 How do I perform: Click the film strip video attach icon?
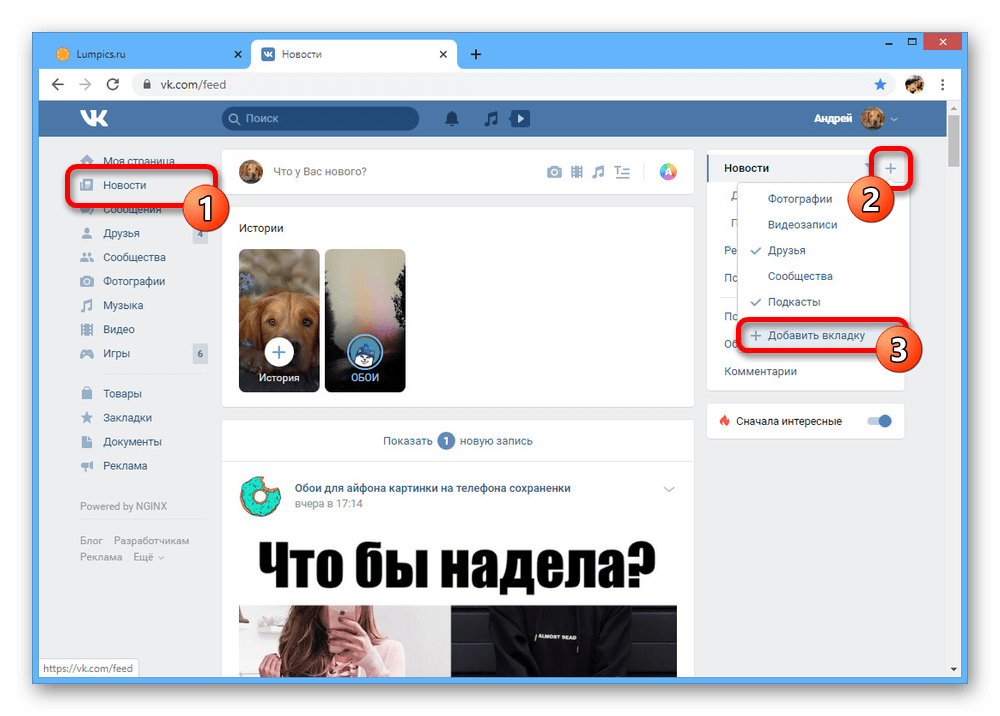point(576,172)
